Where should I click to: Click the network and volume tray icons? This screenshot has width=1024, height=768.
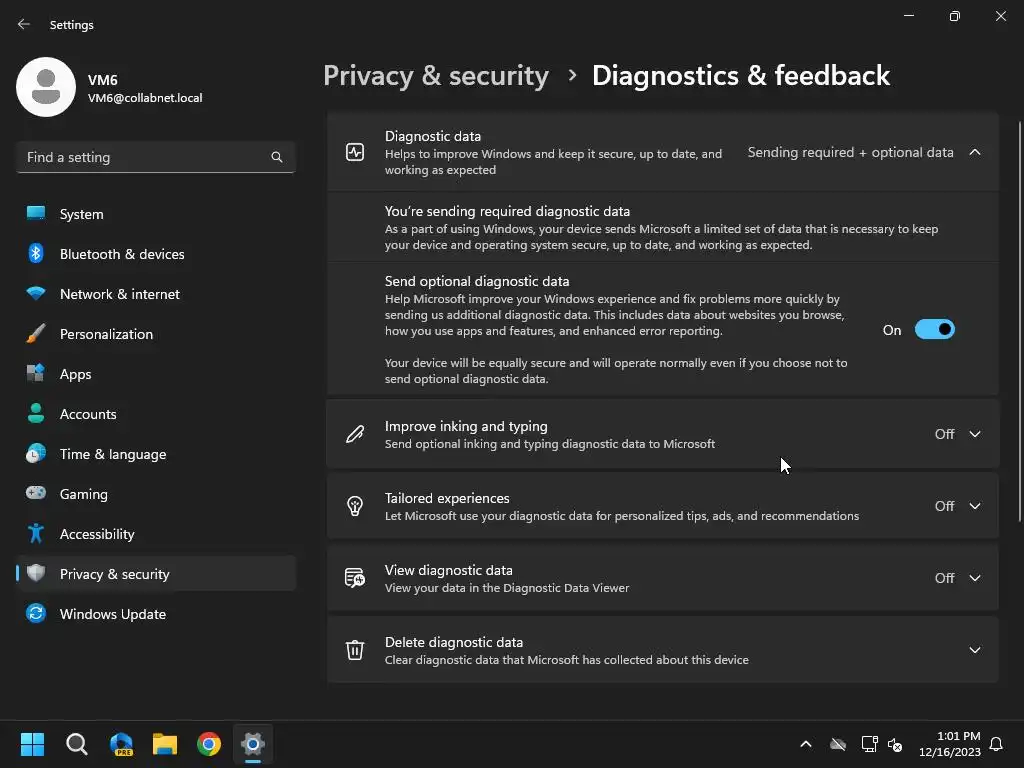(882, 744)
